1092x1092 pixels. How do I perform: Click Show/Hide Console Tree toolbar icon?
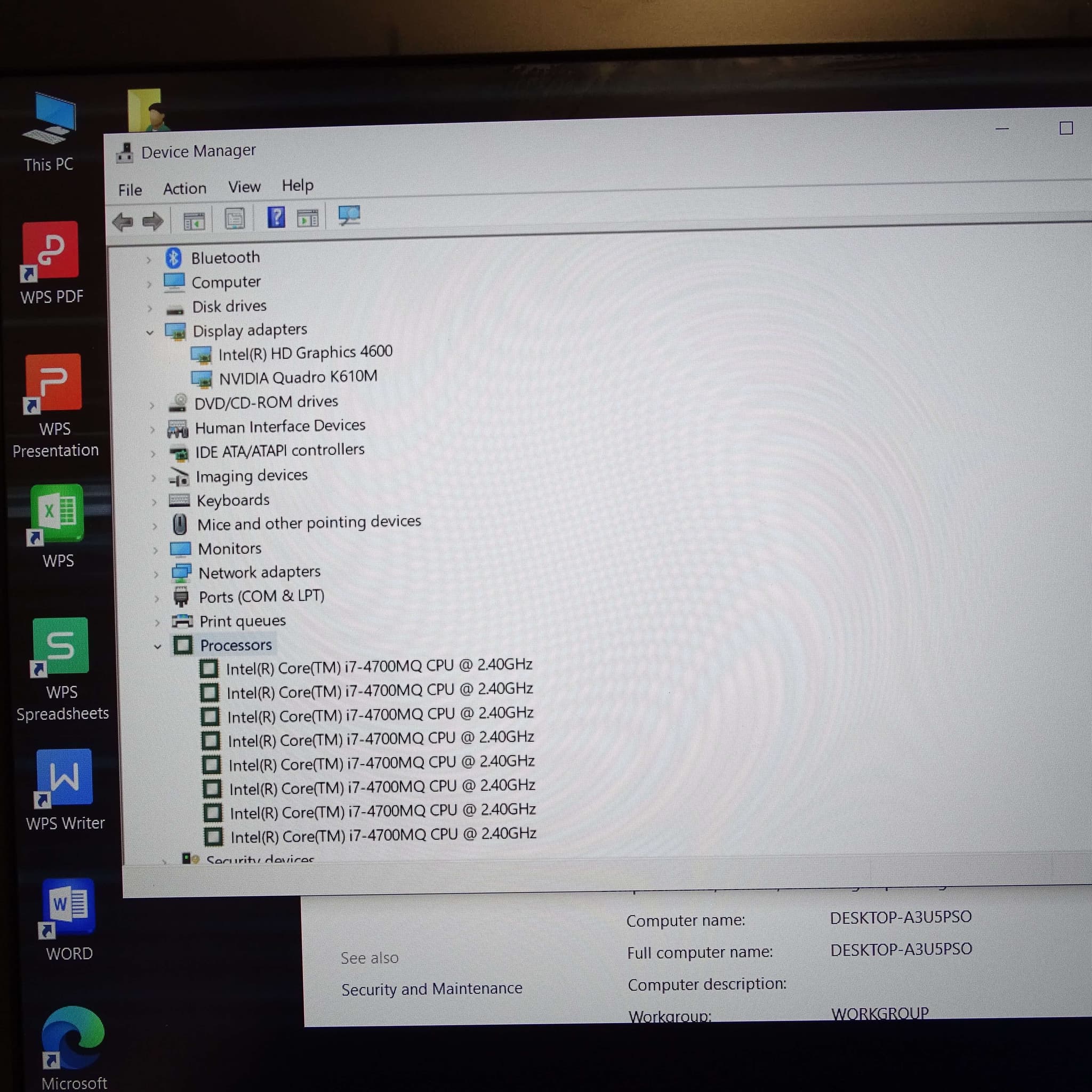click(194, 221)
